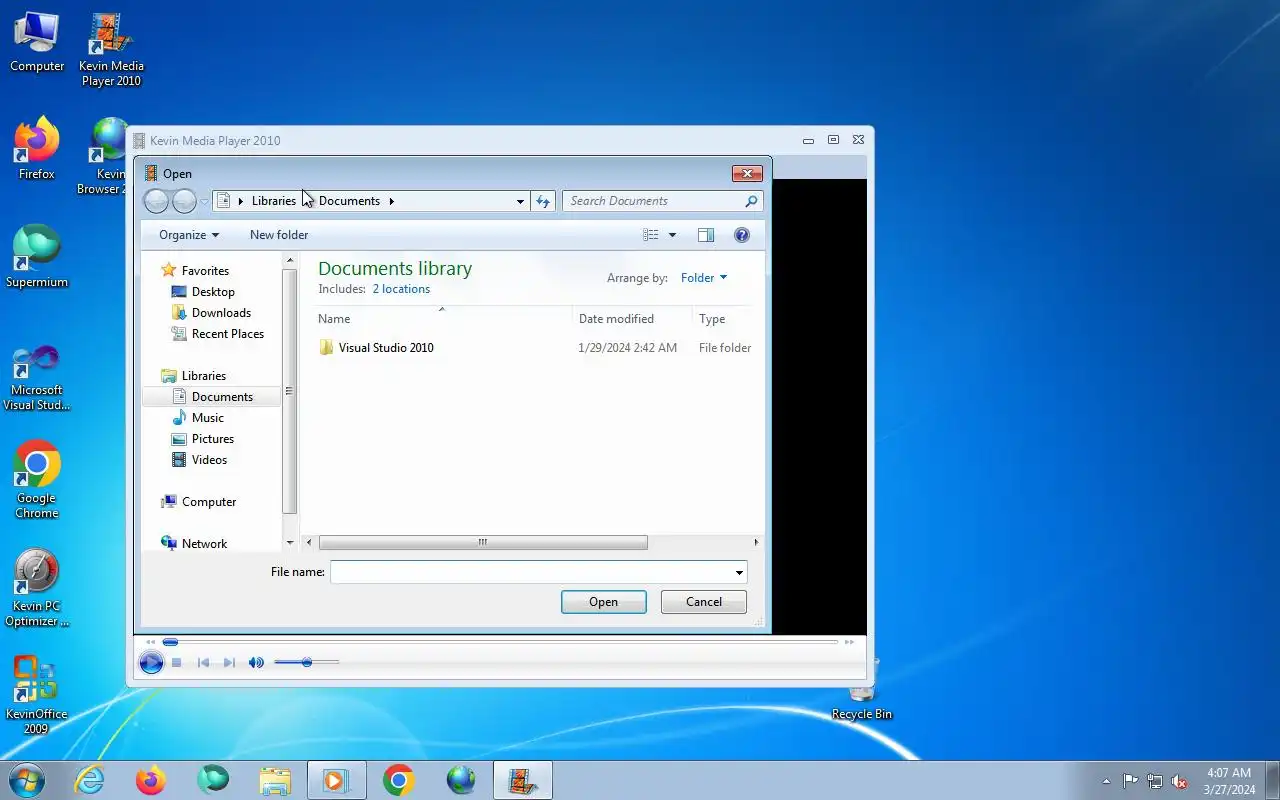Image resolution: width=1280 pixels, height=800 pixels.
Task: Select Recent Places in navigation pane
Action: click(227, 334)
